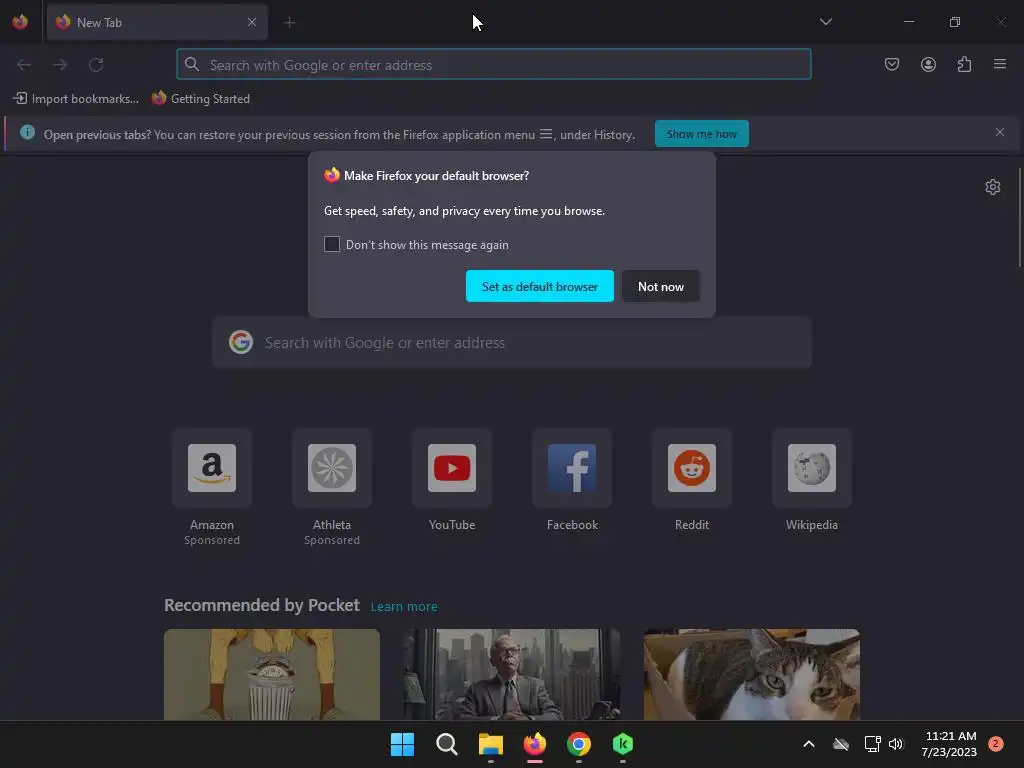
Task: Open the volume speaker tray icon
Action: click(x=896, y=744)
